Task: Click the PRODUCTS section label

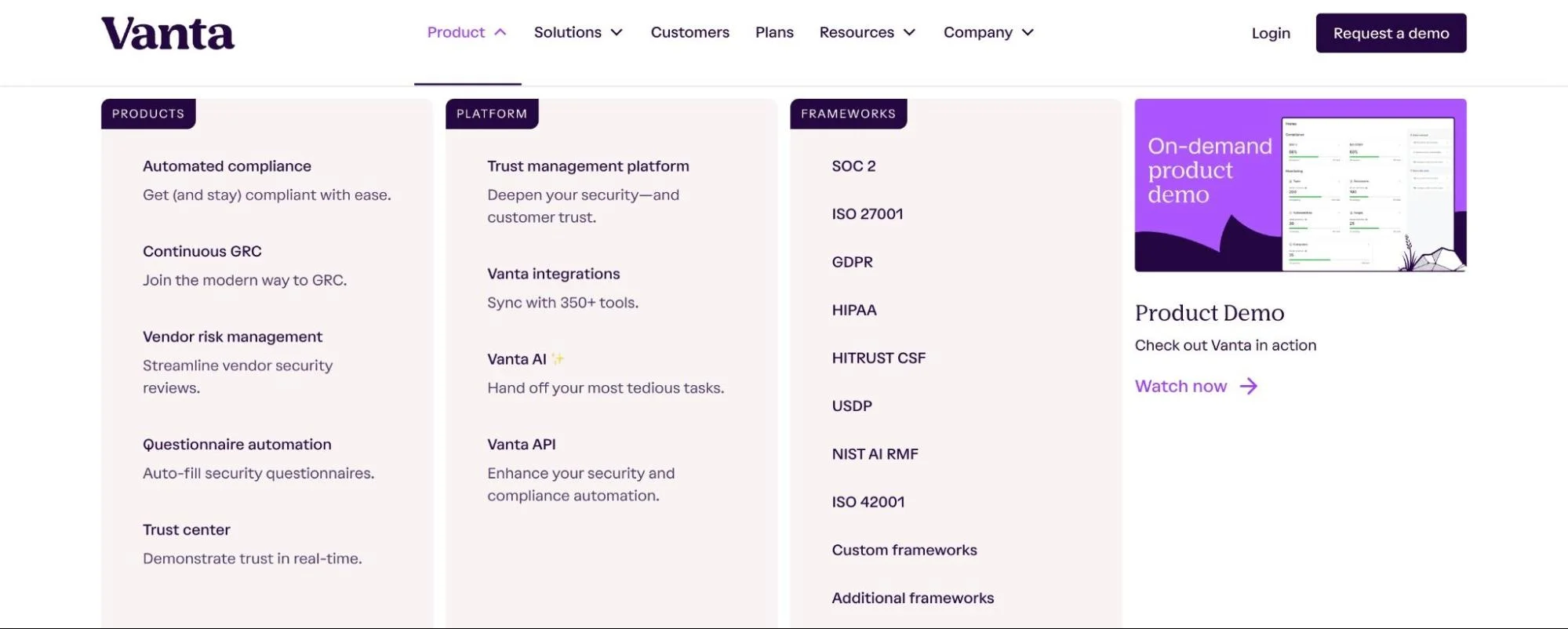Action: tap(148, 114)
